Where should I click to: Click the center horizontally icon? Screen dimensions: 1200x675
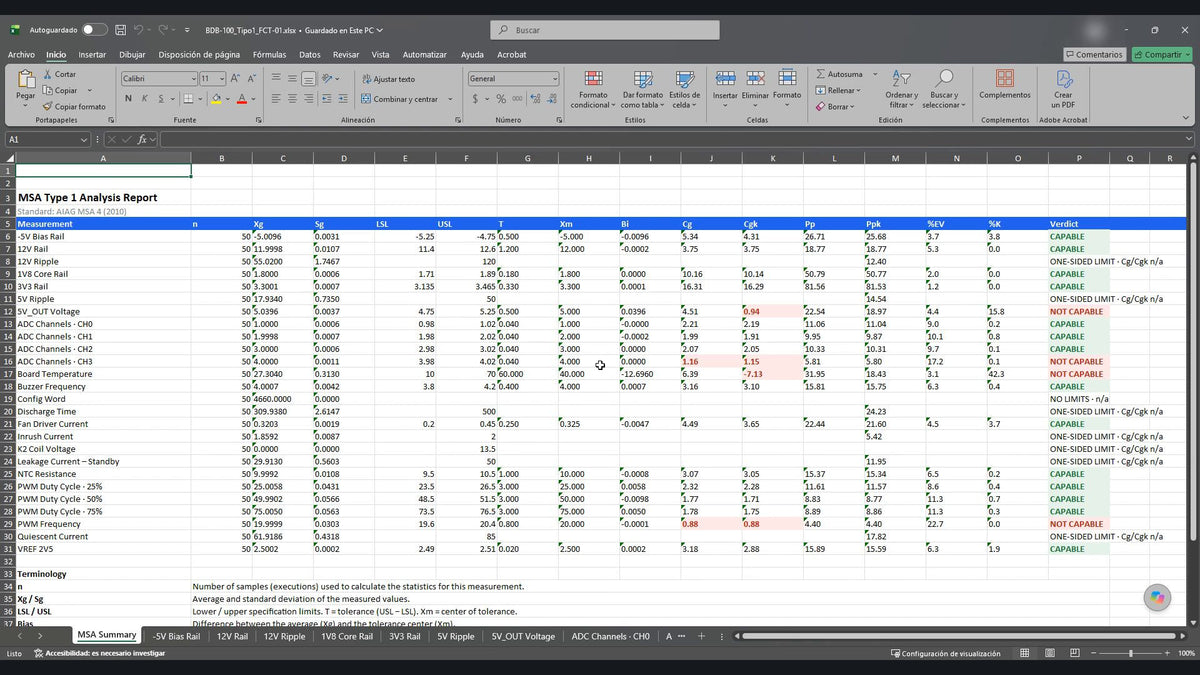coord(293,98)
